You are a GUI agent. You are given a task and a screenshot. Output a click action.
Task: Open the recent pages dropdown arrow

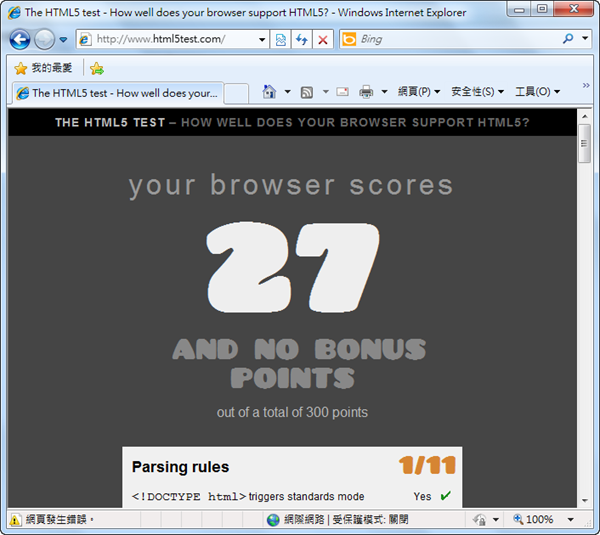64,39
